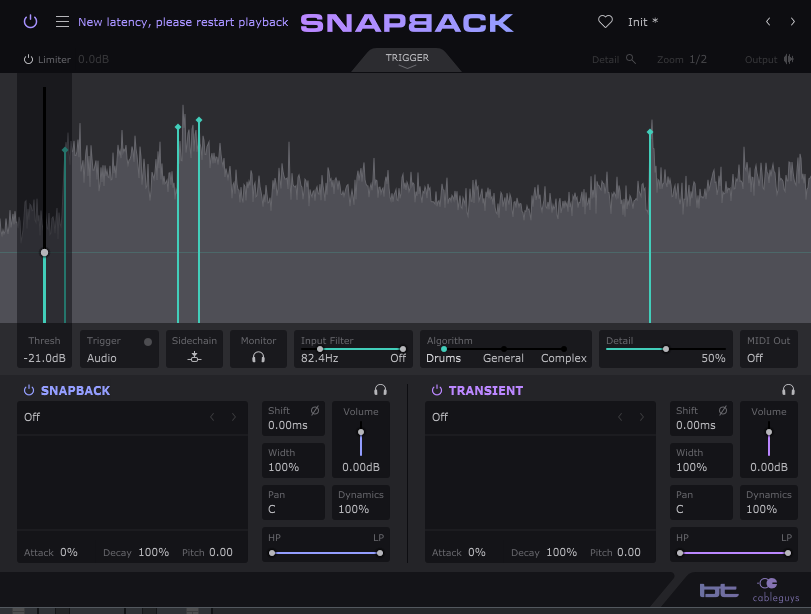Click the TRANSIENT Width 100% value

[692, 467]
